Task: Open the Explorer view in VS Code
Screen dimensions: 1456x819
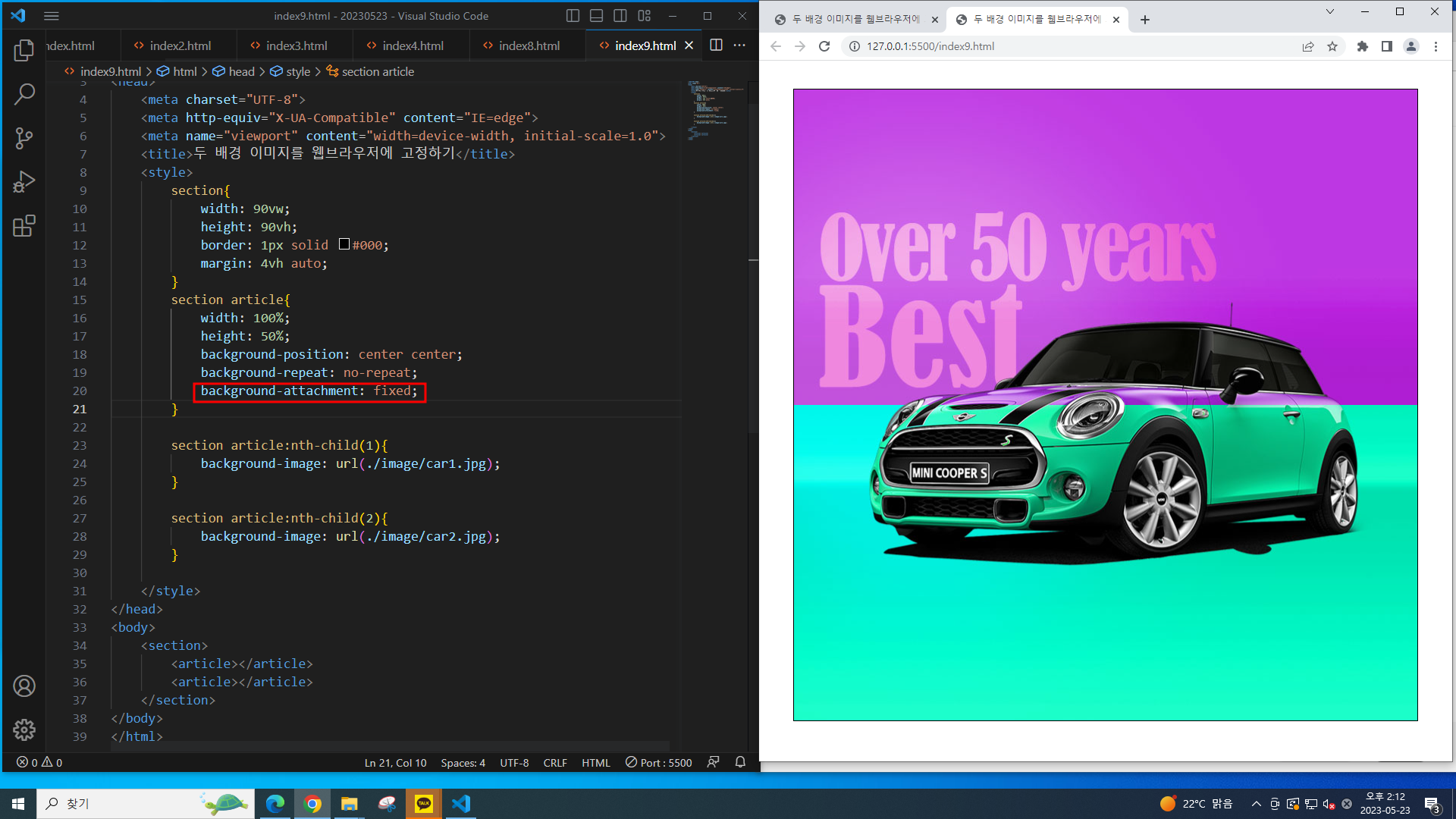Action: point(24,51)
